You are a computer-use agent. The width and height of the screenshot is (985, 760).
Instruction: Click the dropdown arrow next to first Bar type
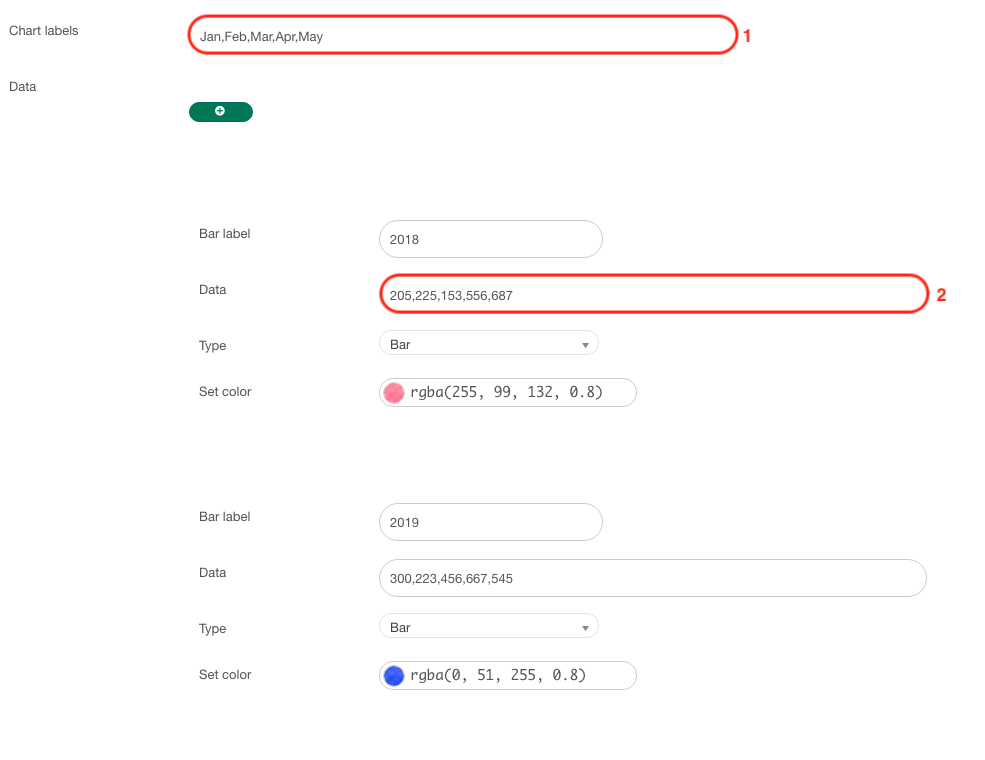(x=585, y=345)
